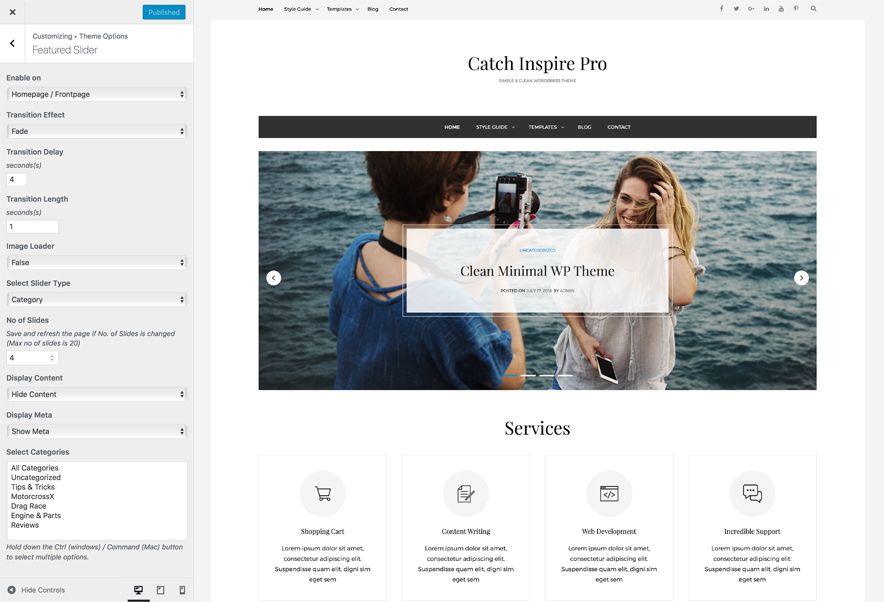The image size is (884, 602).
Task: Open the Facebook social icon link
Action: coord(721,9)
